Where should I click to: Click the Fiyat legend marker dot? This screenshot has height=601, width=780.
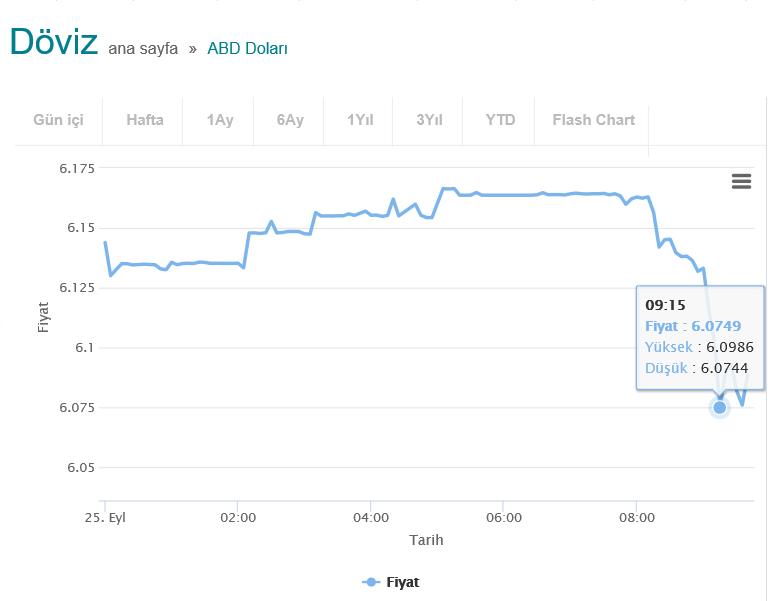371,582
